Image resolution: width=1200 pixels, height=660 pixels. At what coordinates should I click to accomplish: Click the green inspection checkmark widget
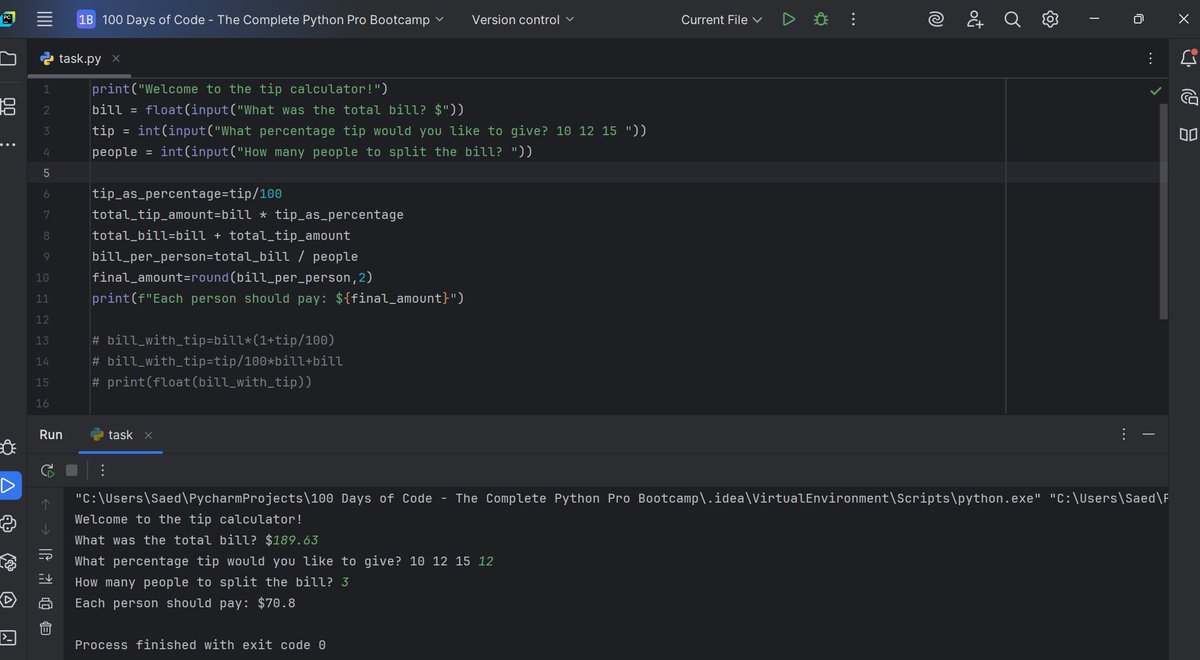[x=1156, y=90]
